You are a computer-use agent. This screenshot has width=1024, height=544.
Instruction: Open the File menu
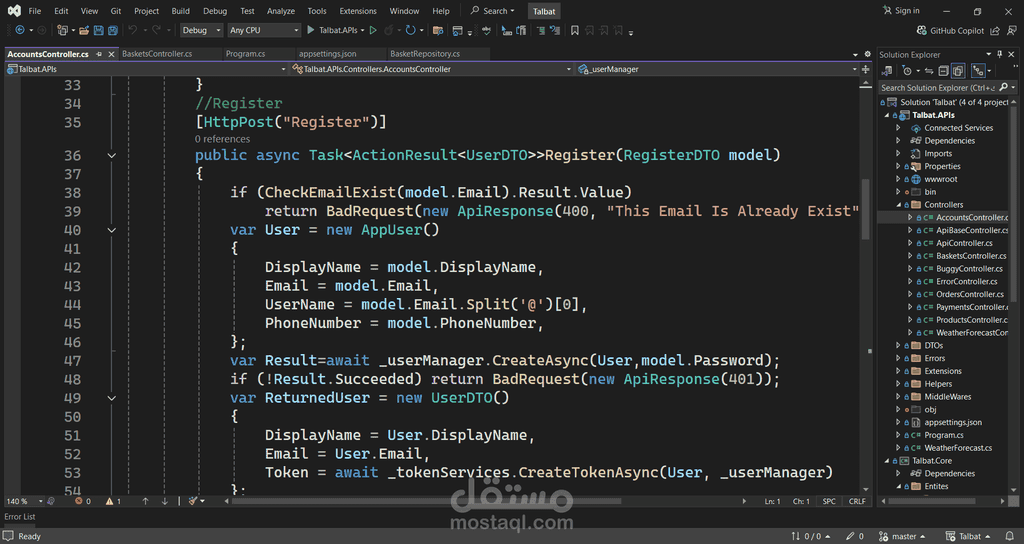tap(35, 11)
